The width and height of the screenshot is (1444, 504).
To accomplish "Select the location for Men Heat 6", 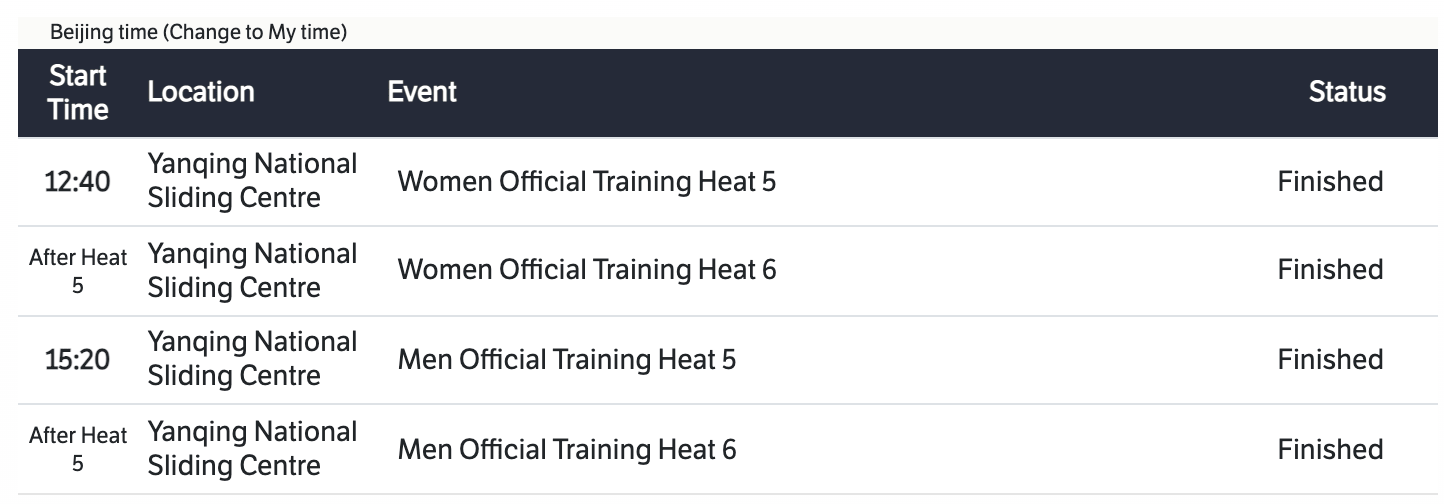I will coord(252,449).
